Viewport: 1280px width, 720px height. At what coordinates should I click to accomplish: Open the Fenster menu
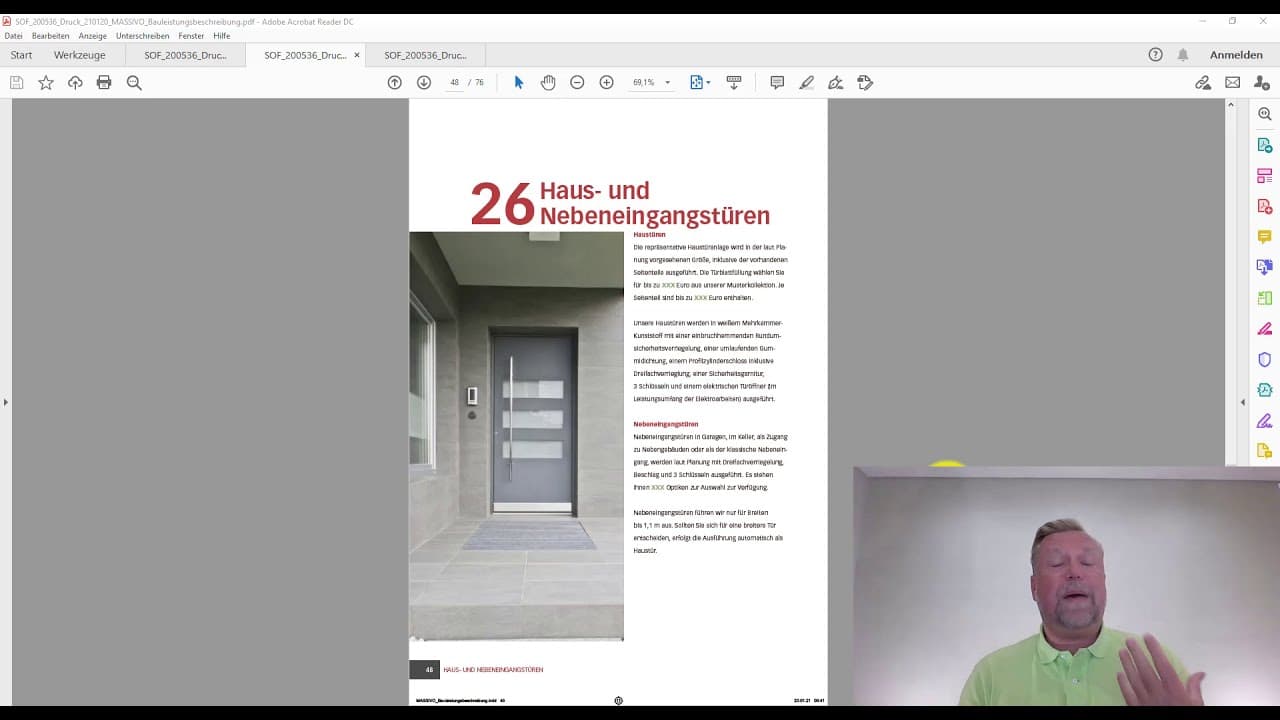click(191, 36)
